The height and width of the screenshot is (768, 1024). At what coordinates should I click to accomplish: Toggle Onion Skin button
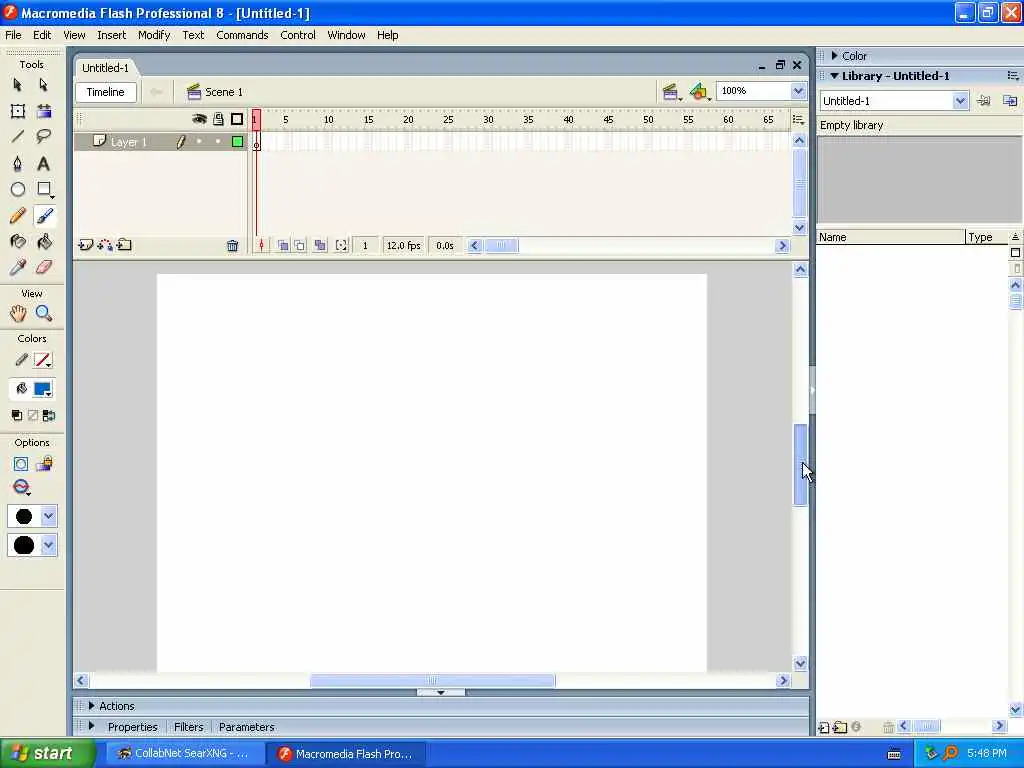tap(283, 246)
